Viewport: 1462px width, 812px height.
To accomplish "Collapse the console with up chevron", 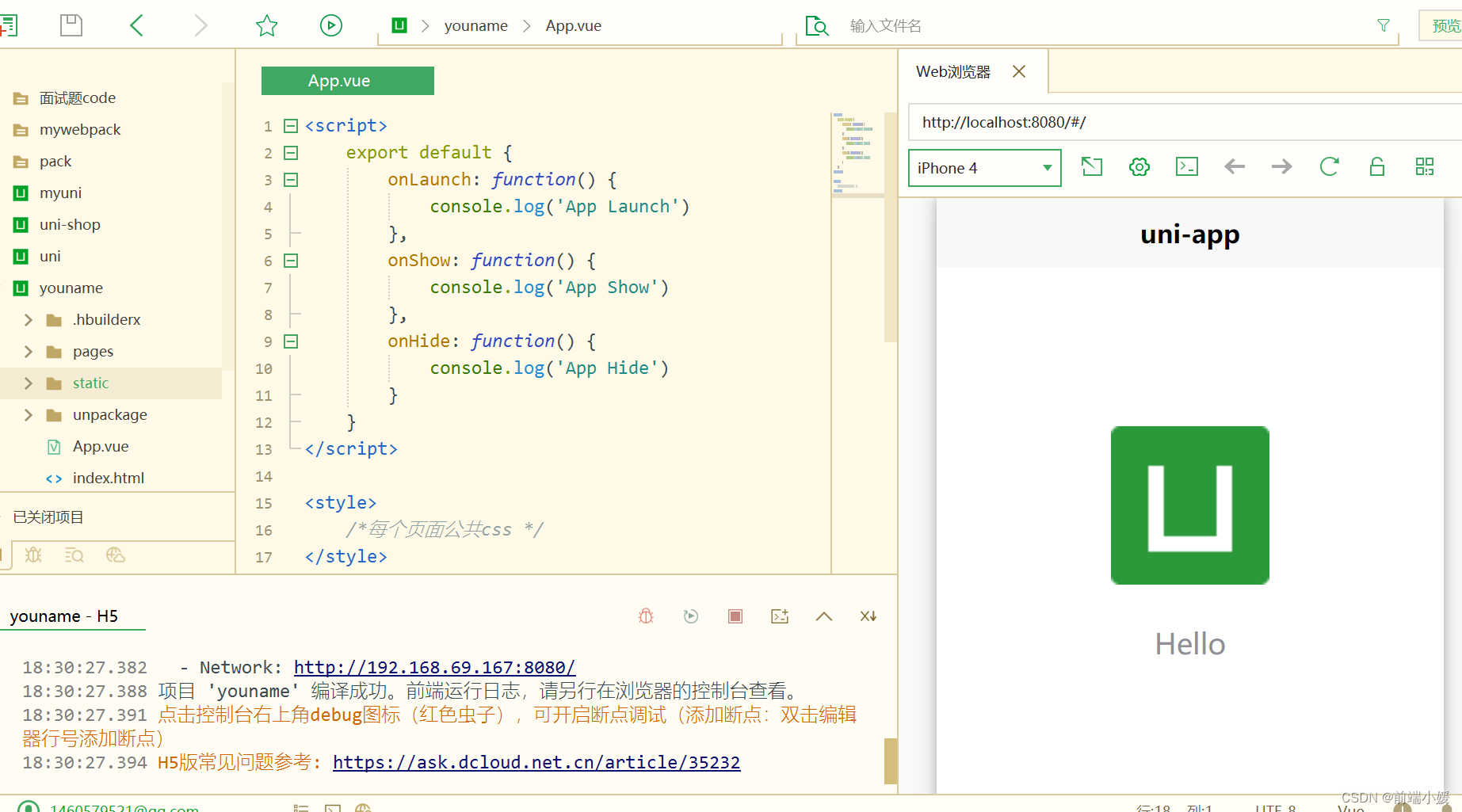I will (824, 616).
